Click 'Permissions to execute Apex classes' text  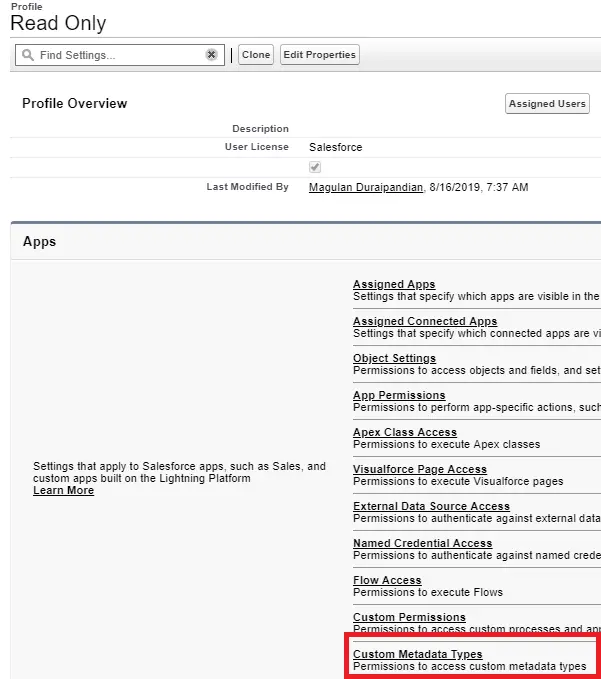coord(446,444)
